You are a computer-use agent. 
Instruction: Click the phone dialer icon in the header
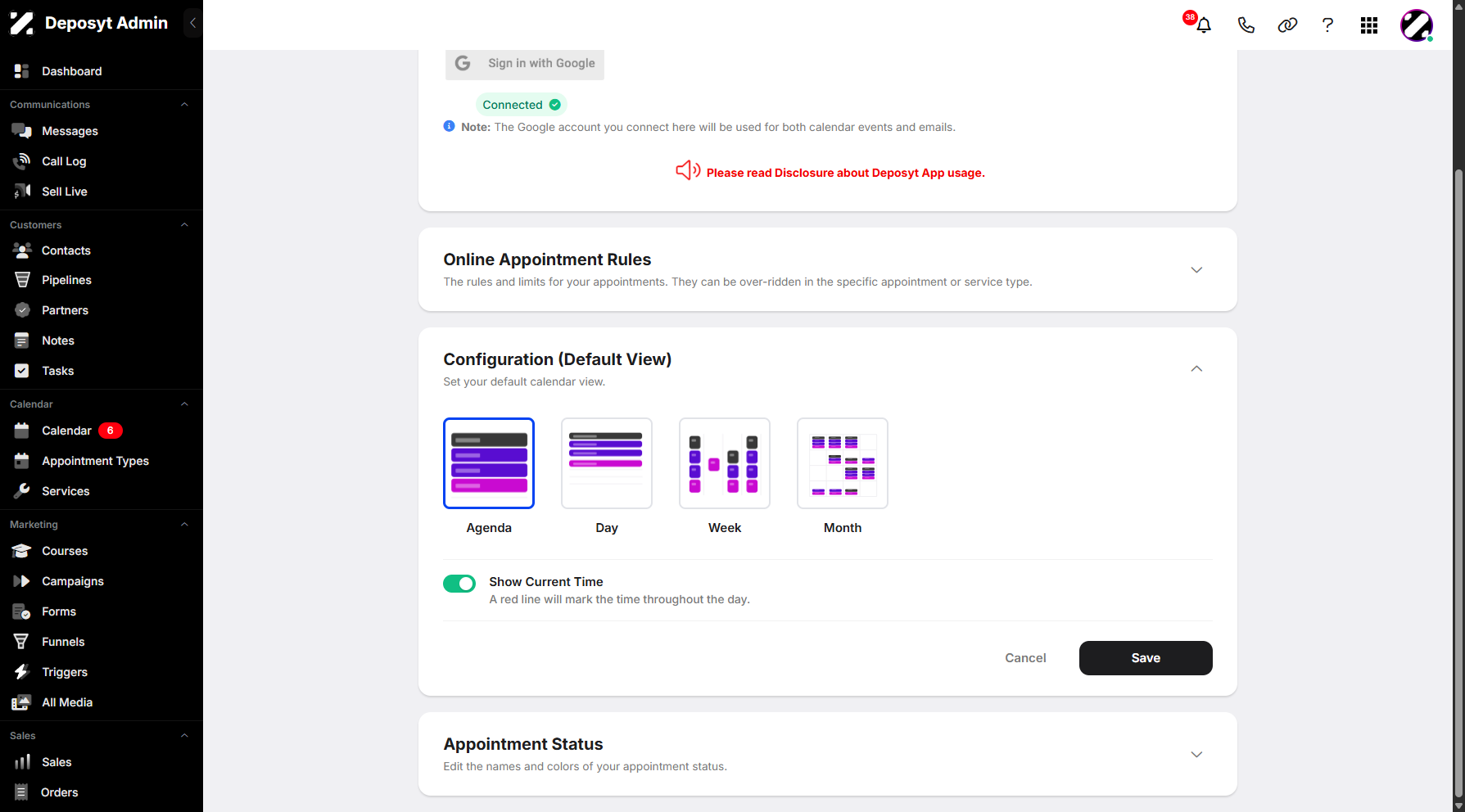[x=1246, y=25]
